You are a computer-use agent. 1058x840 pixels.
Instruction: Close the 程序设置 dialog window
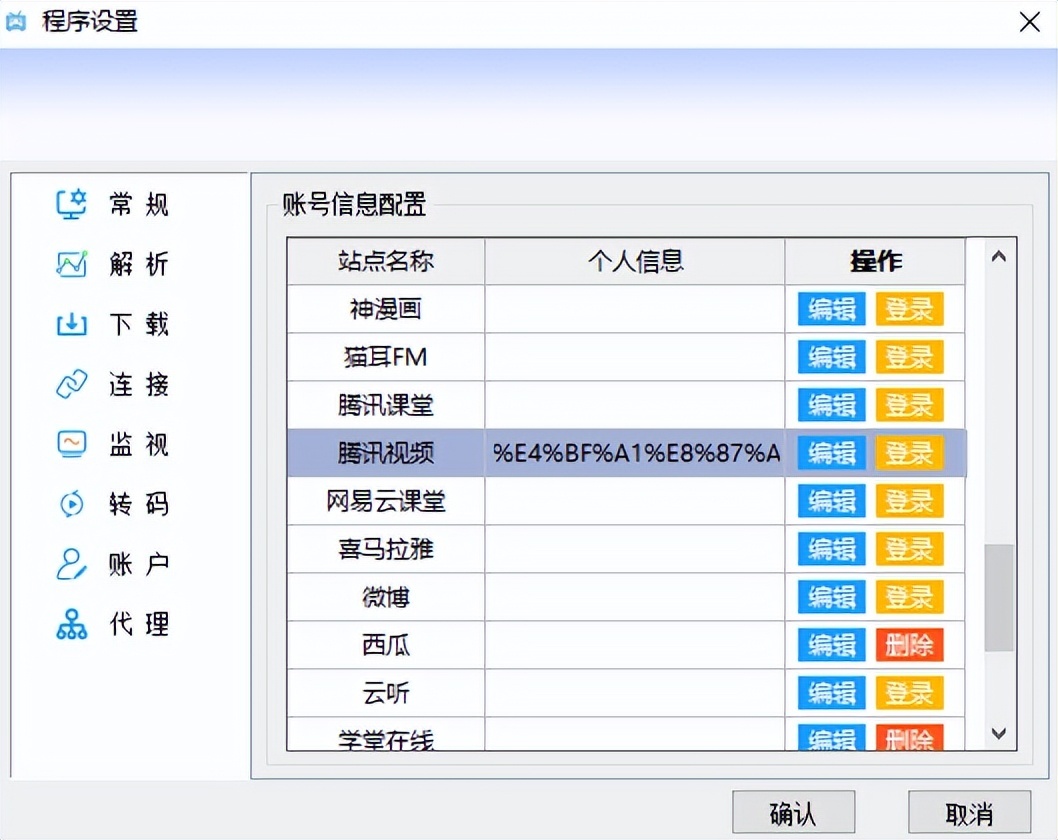pyautogui.click(x=1030, y=22)
